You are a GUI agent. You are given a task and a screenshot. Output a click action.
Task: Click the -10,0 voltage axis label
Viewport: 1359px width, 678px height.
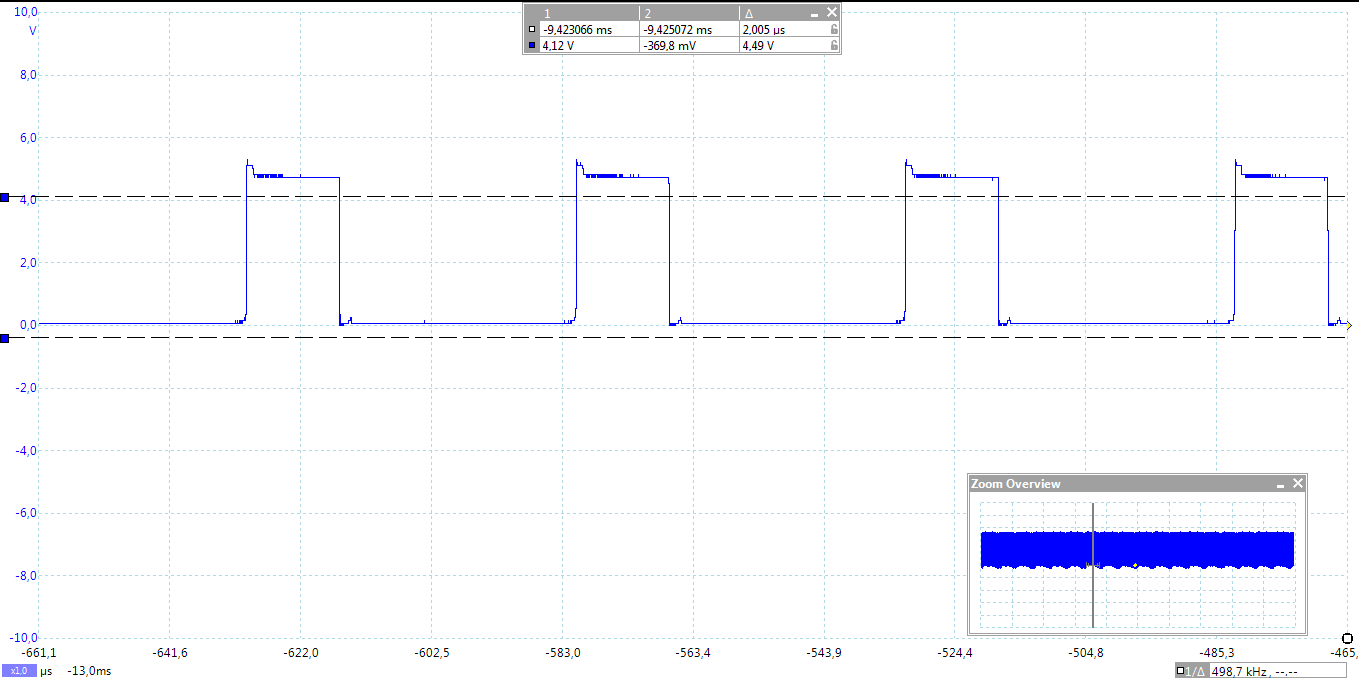(x=23, y=637)
